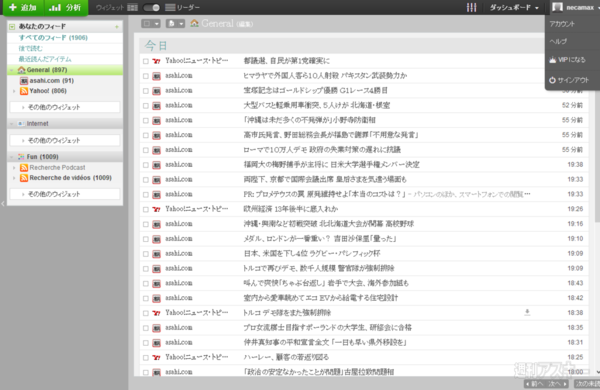Click the Yahoo favicon on ハーレー row

click(156, 357)
